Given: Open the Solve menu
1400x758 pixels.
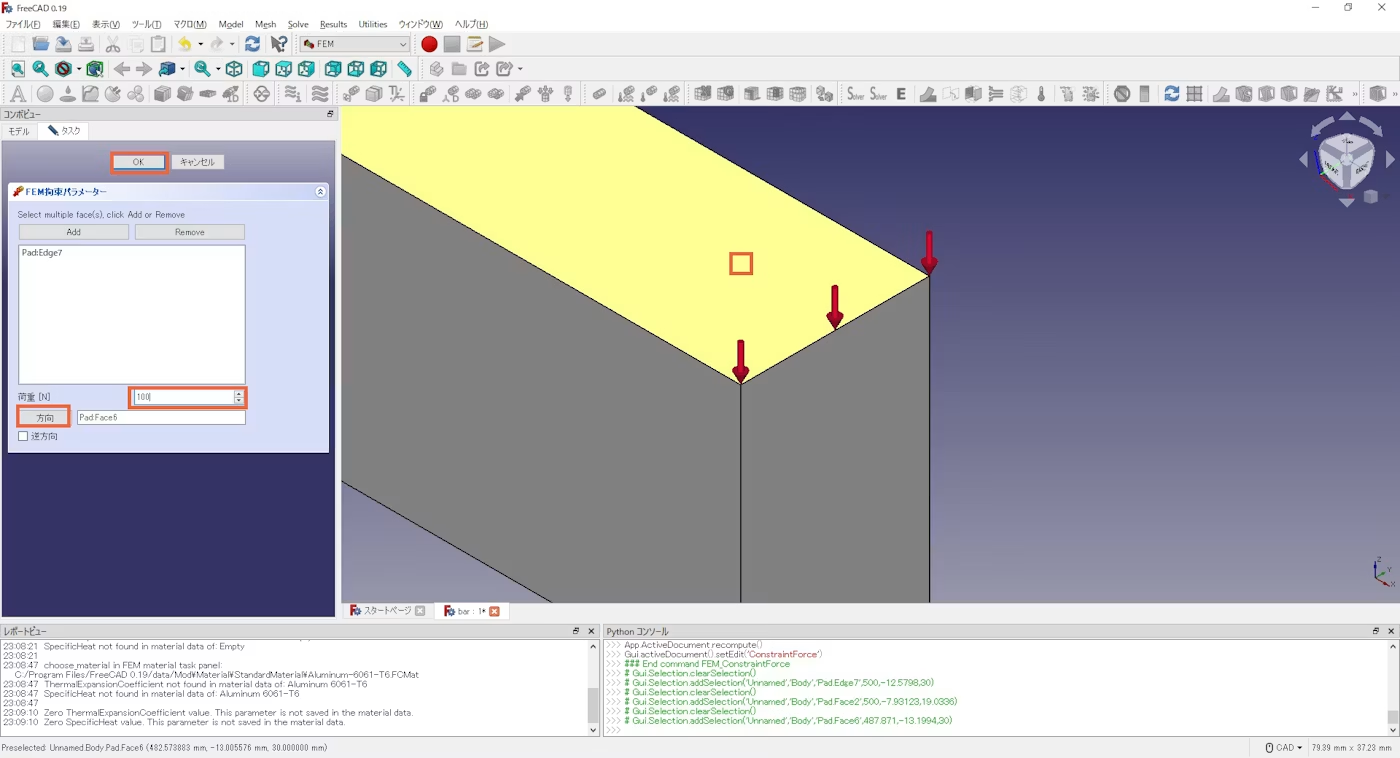Looking at the screenshot, I should (x=298, y=24).
